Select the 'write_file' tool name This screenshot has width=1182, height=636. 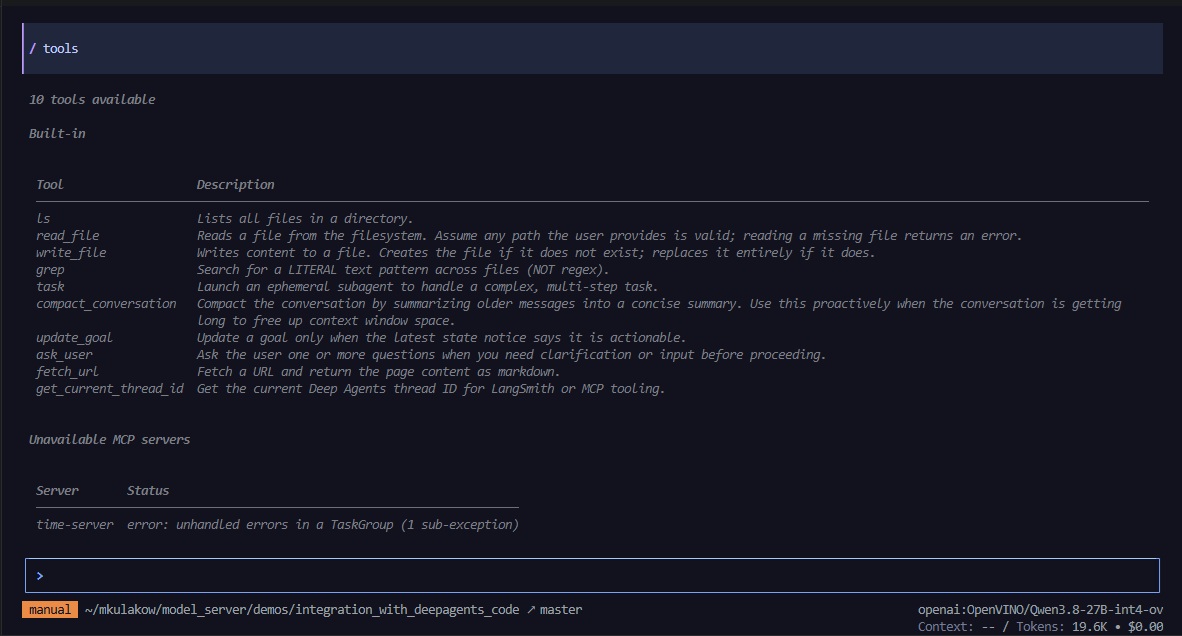(x=71, y=252)
